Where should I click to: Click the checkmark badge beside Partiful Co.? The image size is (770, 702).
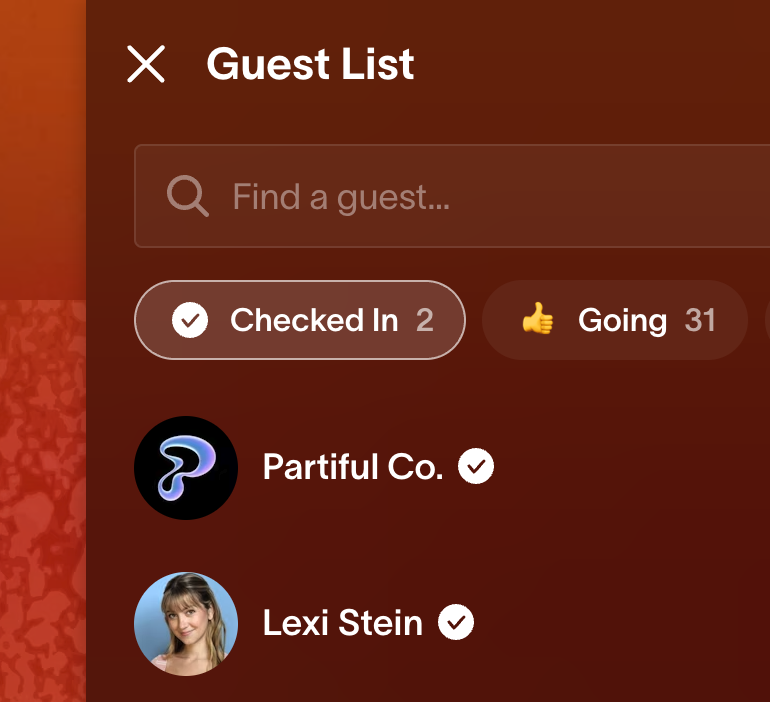476,466
